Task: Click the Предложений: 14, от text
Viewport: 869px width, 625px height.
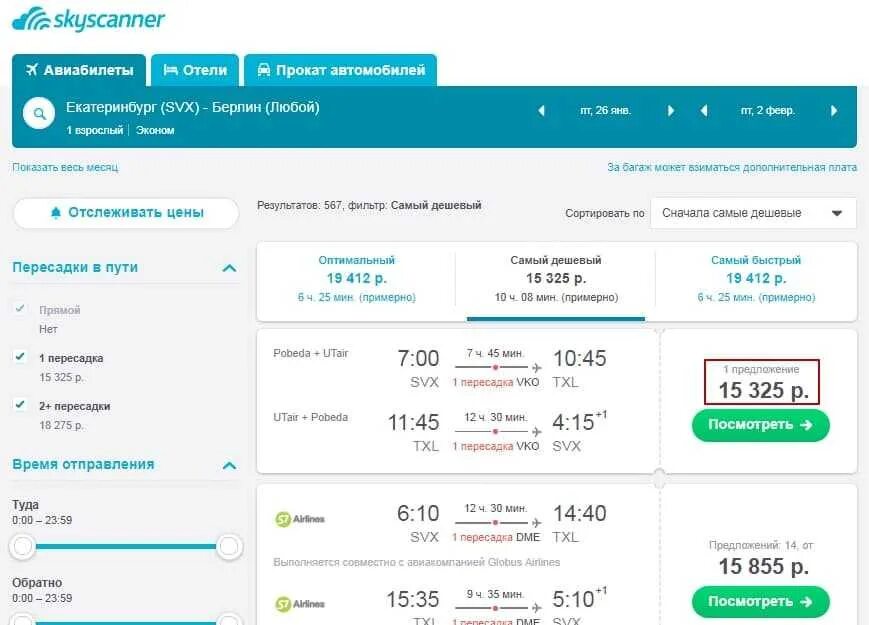Action: tap(761, 545)
